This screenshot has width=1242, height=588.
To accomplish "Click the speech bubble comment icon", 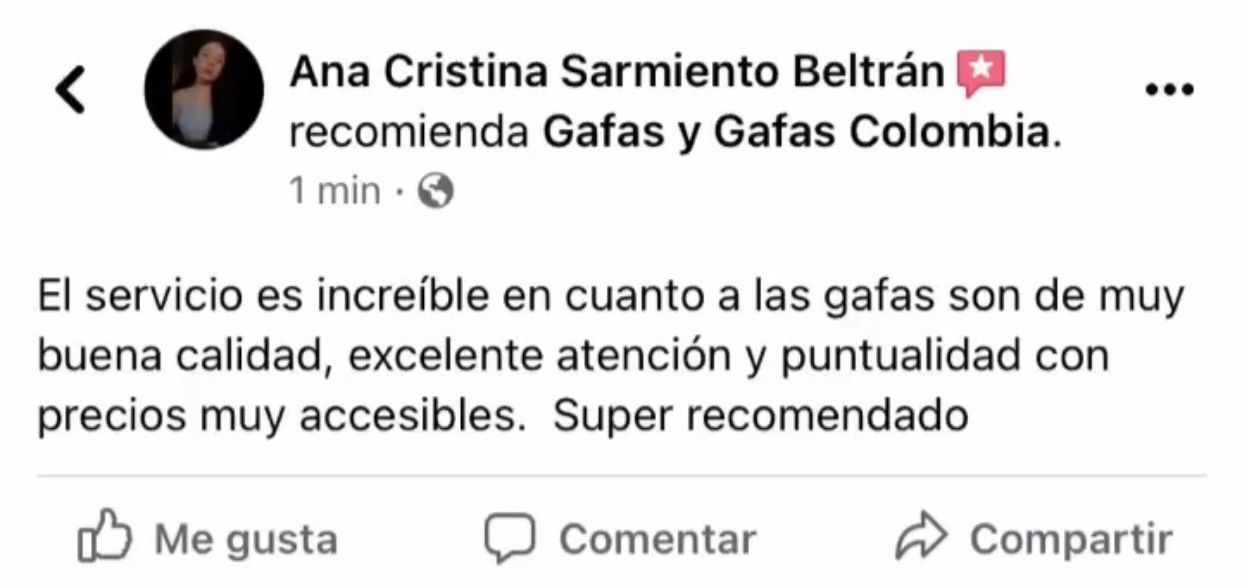I will pyautogui.click(x=510, y=540).
